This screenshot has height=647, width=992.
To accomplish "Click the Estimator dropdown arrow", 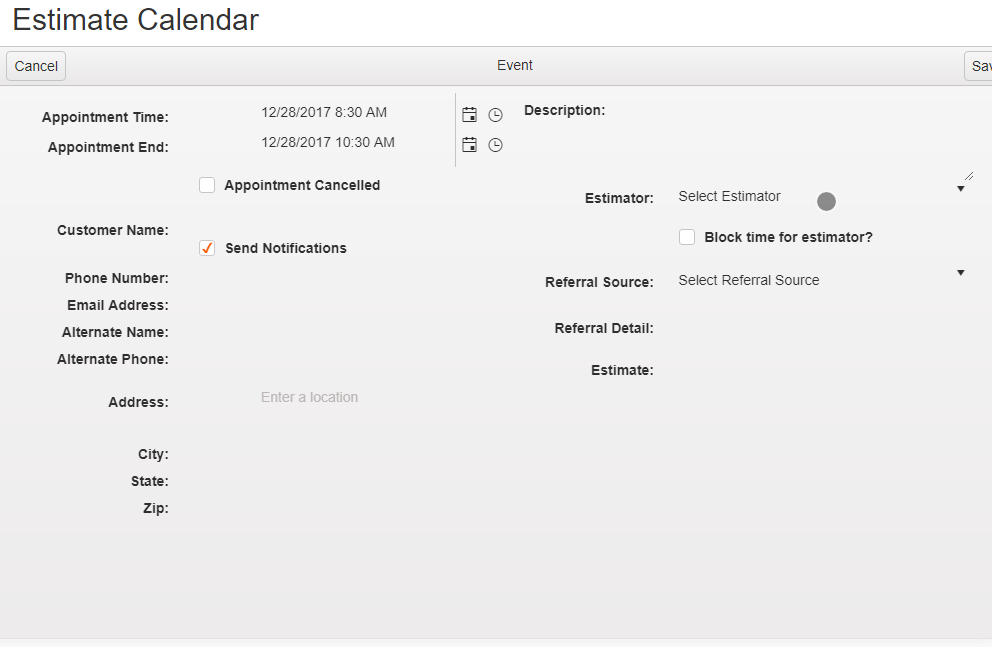I will 960,188.
